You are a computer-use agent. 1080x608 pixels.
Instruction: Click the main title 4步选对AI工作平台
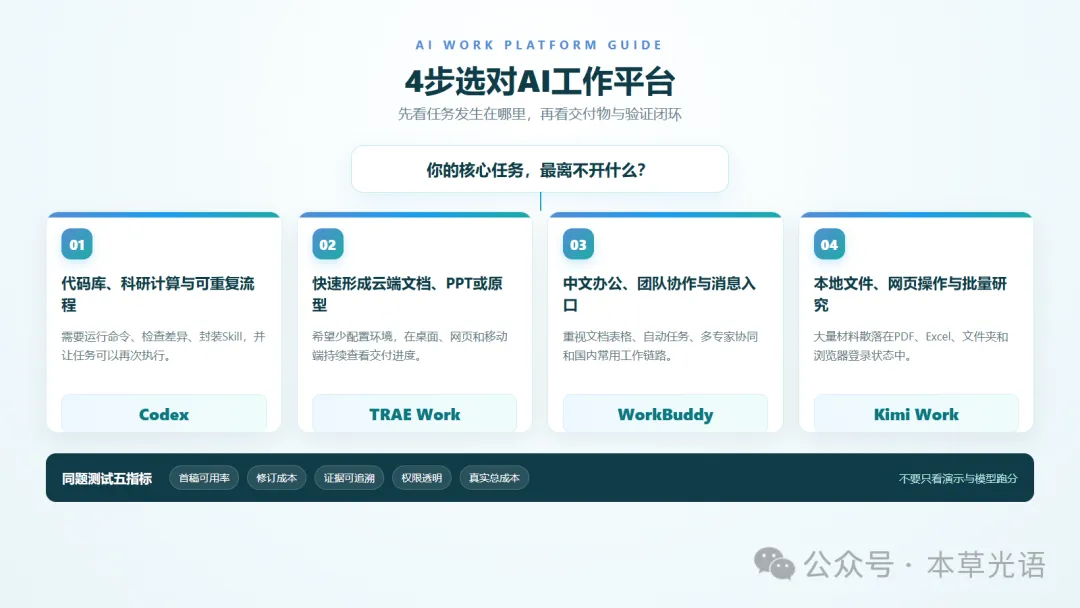pos(540,81)
